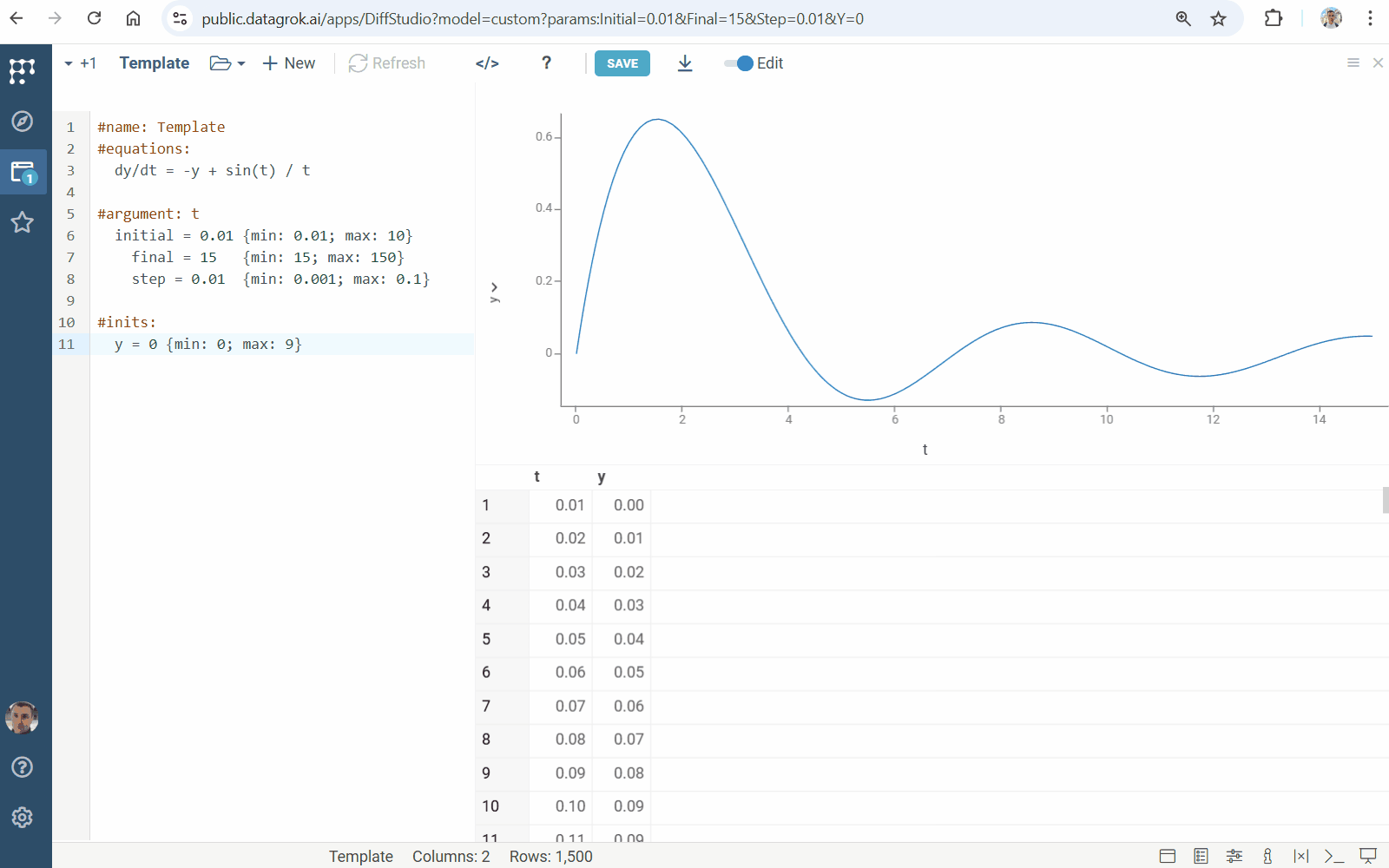Switch to presentation mode icon

pos(1368,856)
